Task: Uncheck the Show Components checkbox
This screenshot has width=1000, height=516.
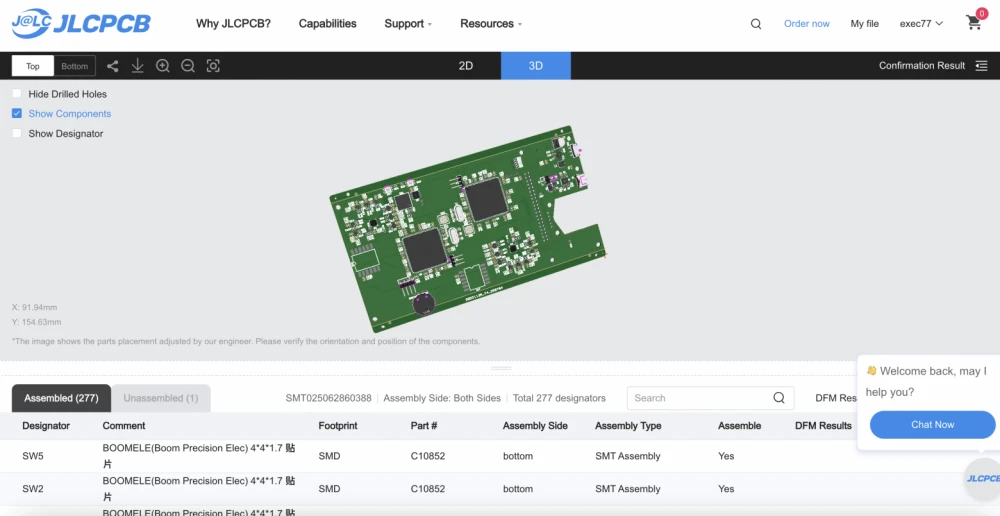Action: (17, 114)
